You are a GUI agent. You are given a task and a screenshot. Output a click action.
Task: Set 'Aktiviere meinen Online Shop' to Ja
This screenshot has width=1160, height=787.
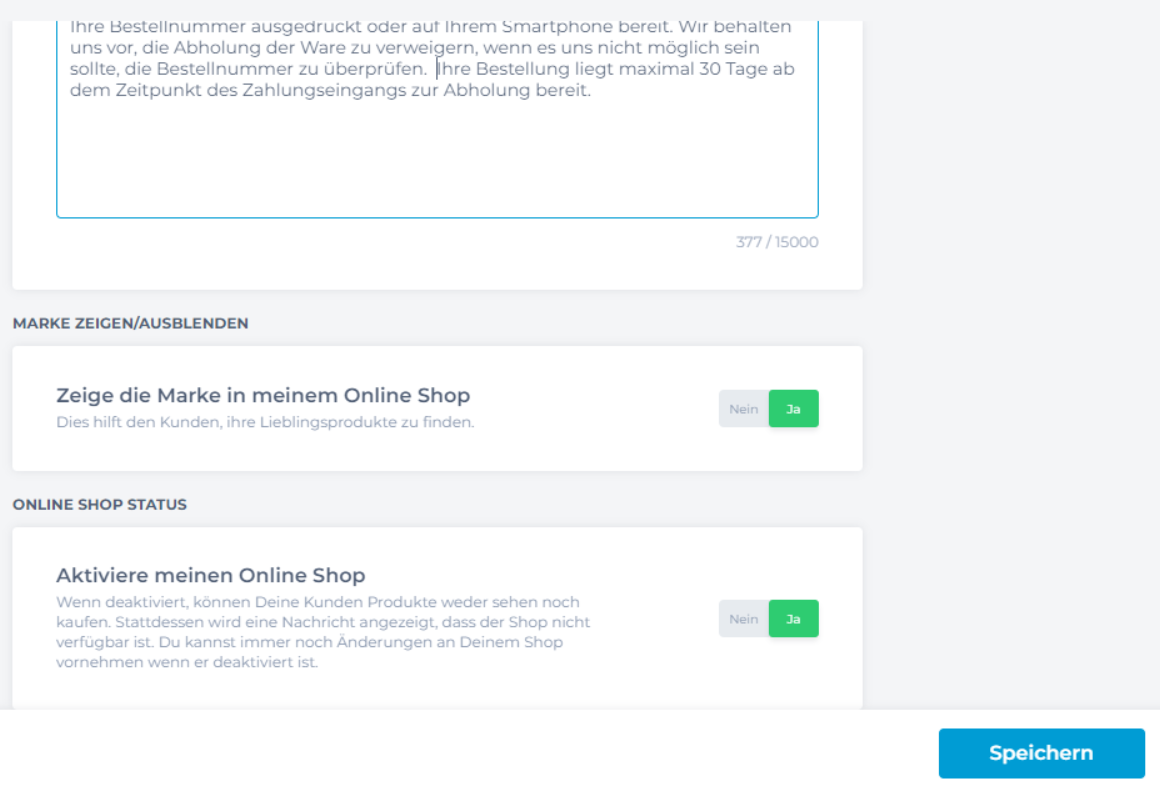794,618
